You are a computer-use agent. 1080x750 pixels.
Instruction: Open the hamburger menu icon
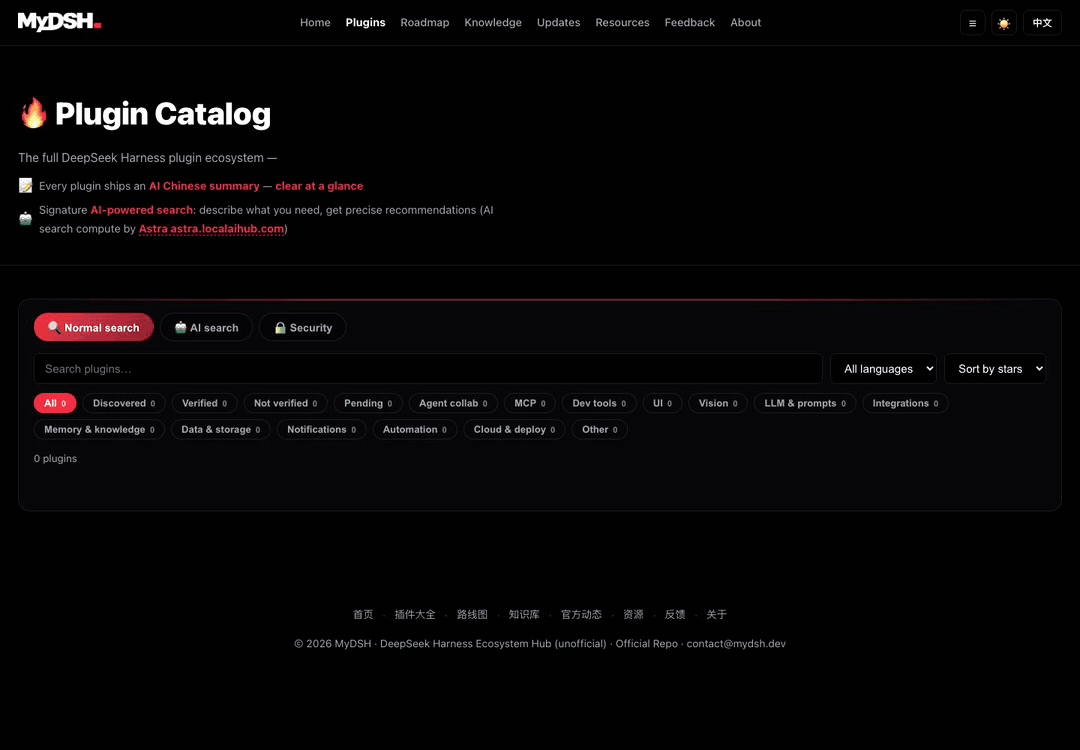(x=972, y=23)
